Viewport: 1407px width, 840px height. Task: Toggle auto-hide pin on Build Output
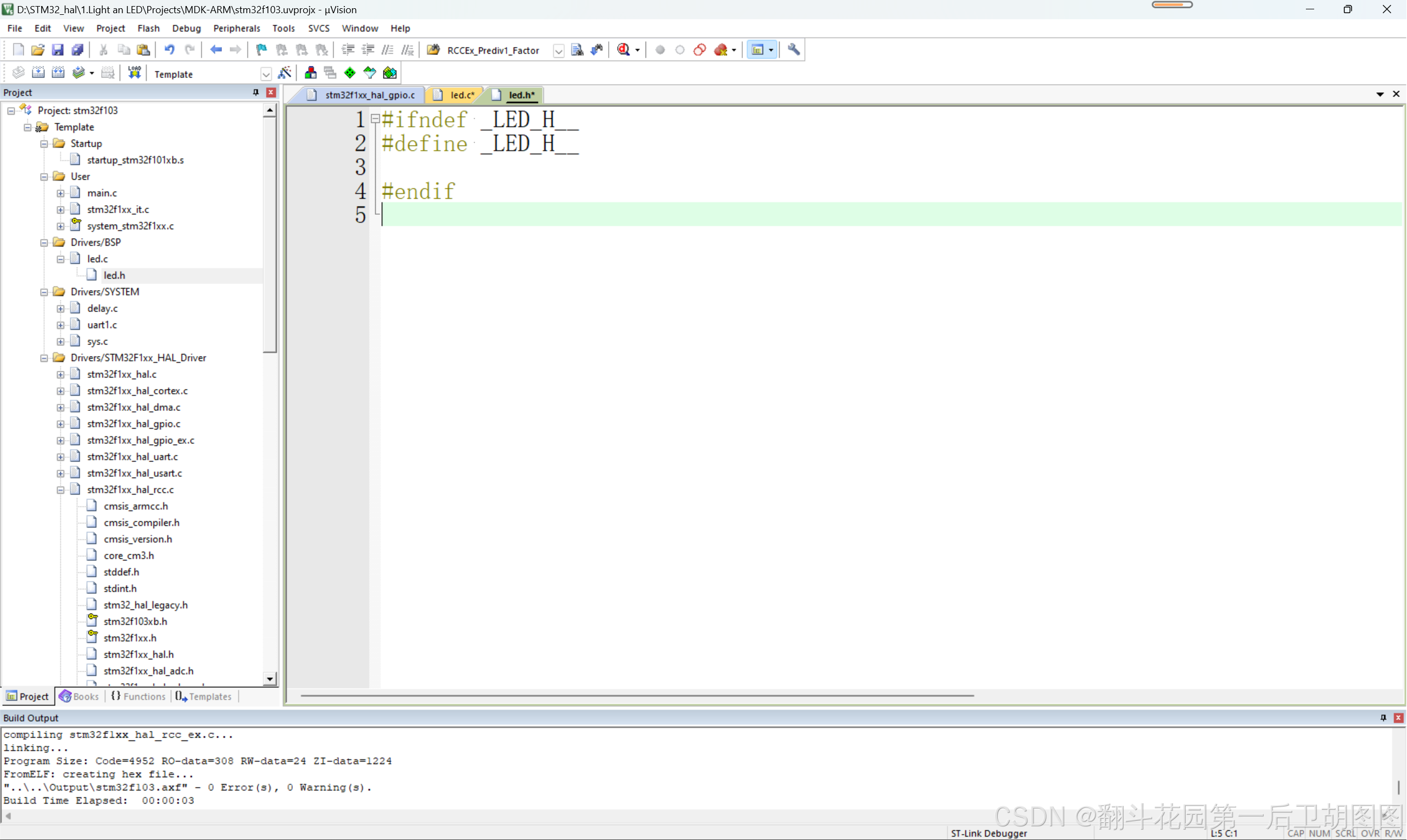tap(1383, 717)
